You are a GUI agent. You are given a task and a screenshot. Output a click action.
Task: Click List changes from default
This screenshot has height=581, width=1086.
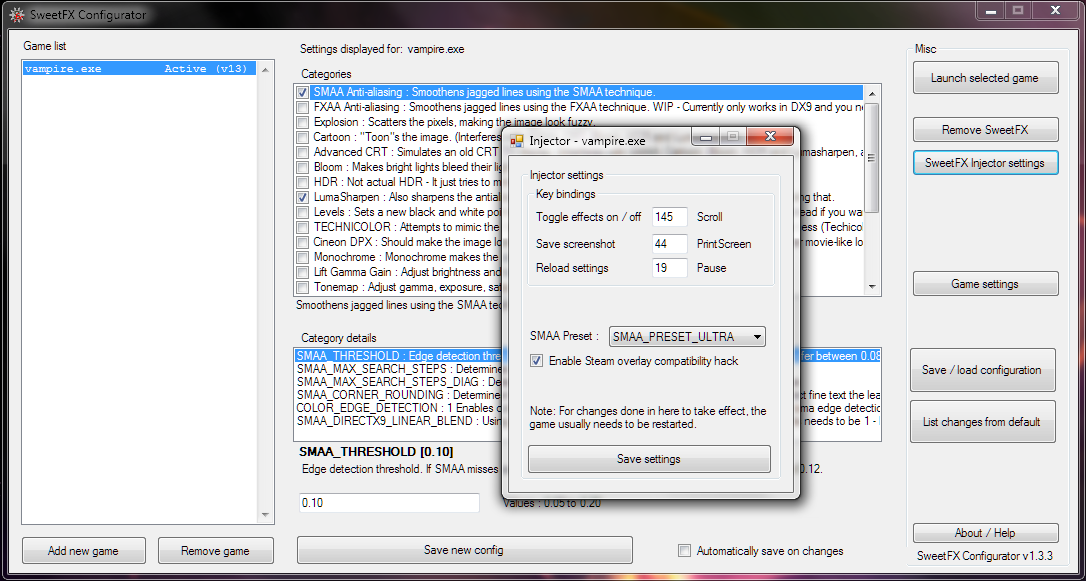point(982,422)
